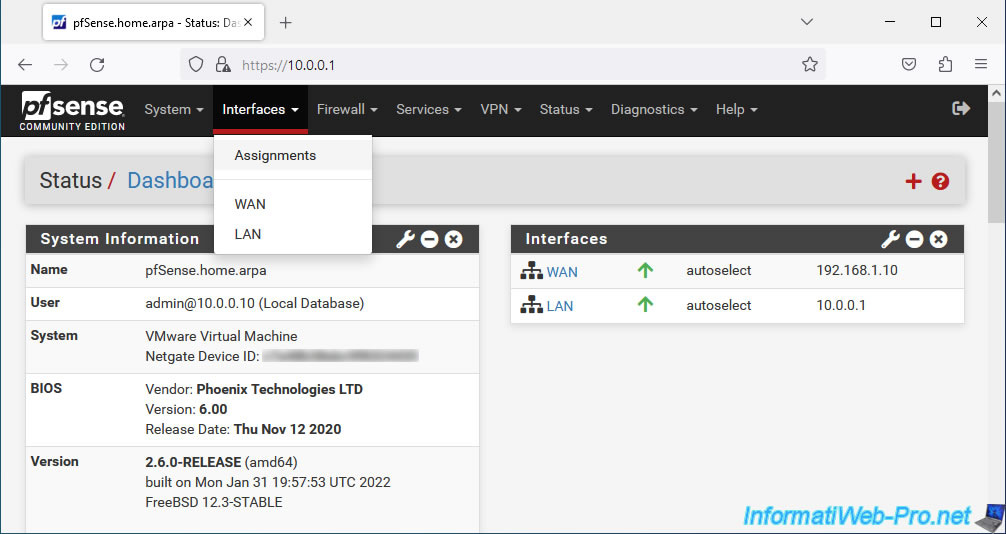Viewport: 1006px width, 534px height.
Task: Click the WAN green up-arrow status
Action: tap(645, 270)
